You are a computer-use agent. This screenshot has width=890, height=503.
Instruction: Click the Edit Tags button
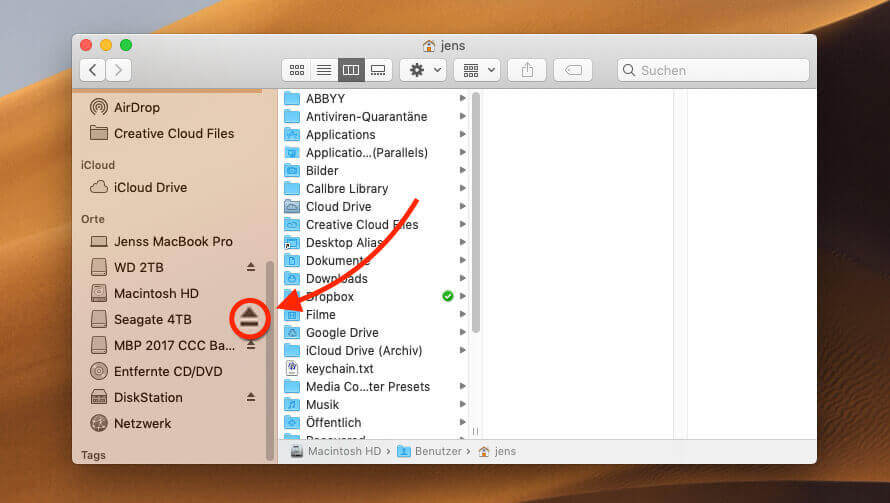tap(572, 70)
